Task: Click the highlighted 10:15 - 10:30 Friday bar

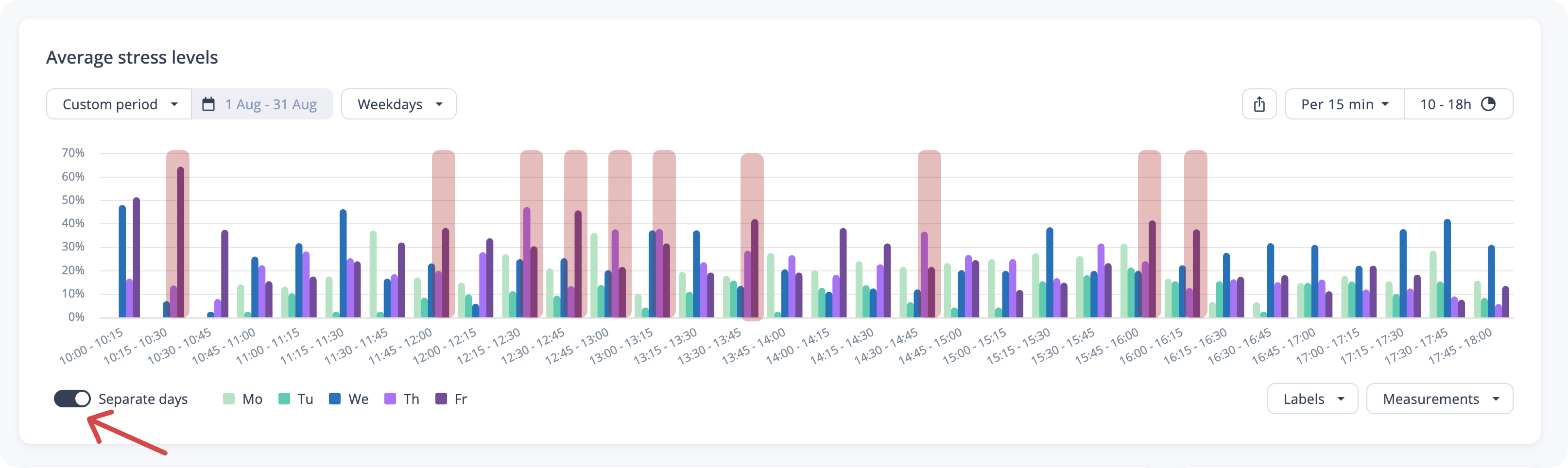Action: pos(181,243)
